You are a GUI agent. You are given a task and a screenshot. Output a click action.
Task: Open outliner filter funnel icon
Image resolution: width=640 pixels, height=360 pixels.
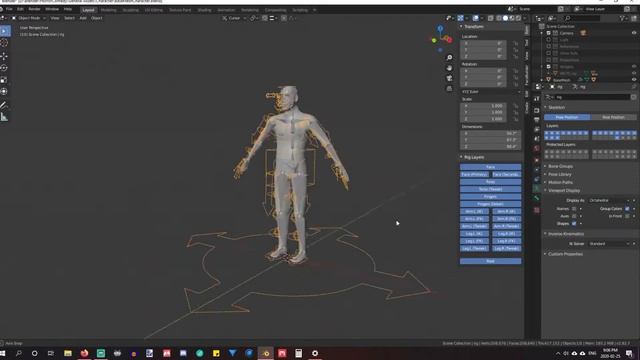622,18
